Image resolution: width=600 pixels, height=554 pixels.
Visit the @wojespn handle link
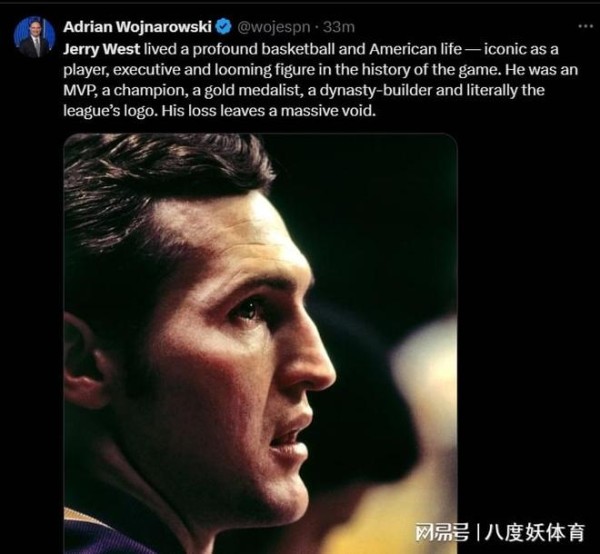(274, 27)
